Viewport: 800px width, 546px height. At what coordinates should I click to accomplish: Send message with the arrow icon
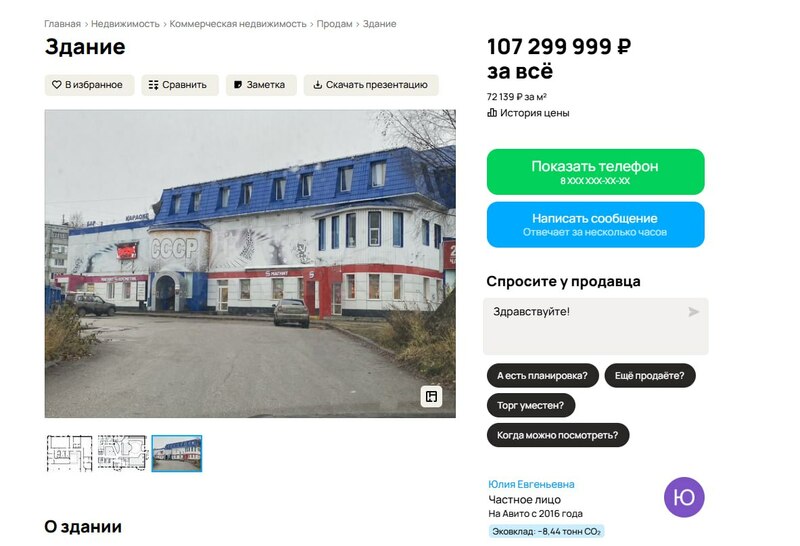tap(693, 312)
